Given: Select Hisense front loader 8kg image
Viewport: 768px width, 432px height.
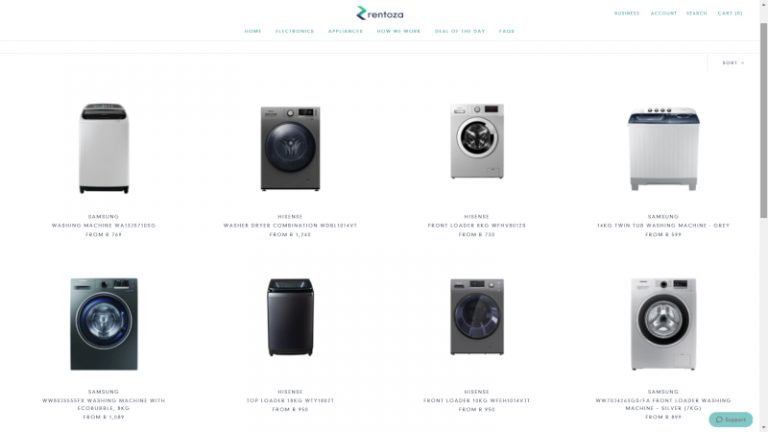Looking at the screenshot, I should pos(477,141).
